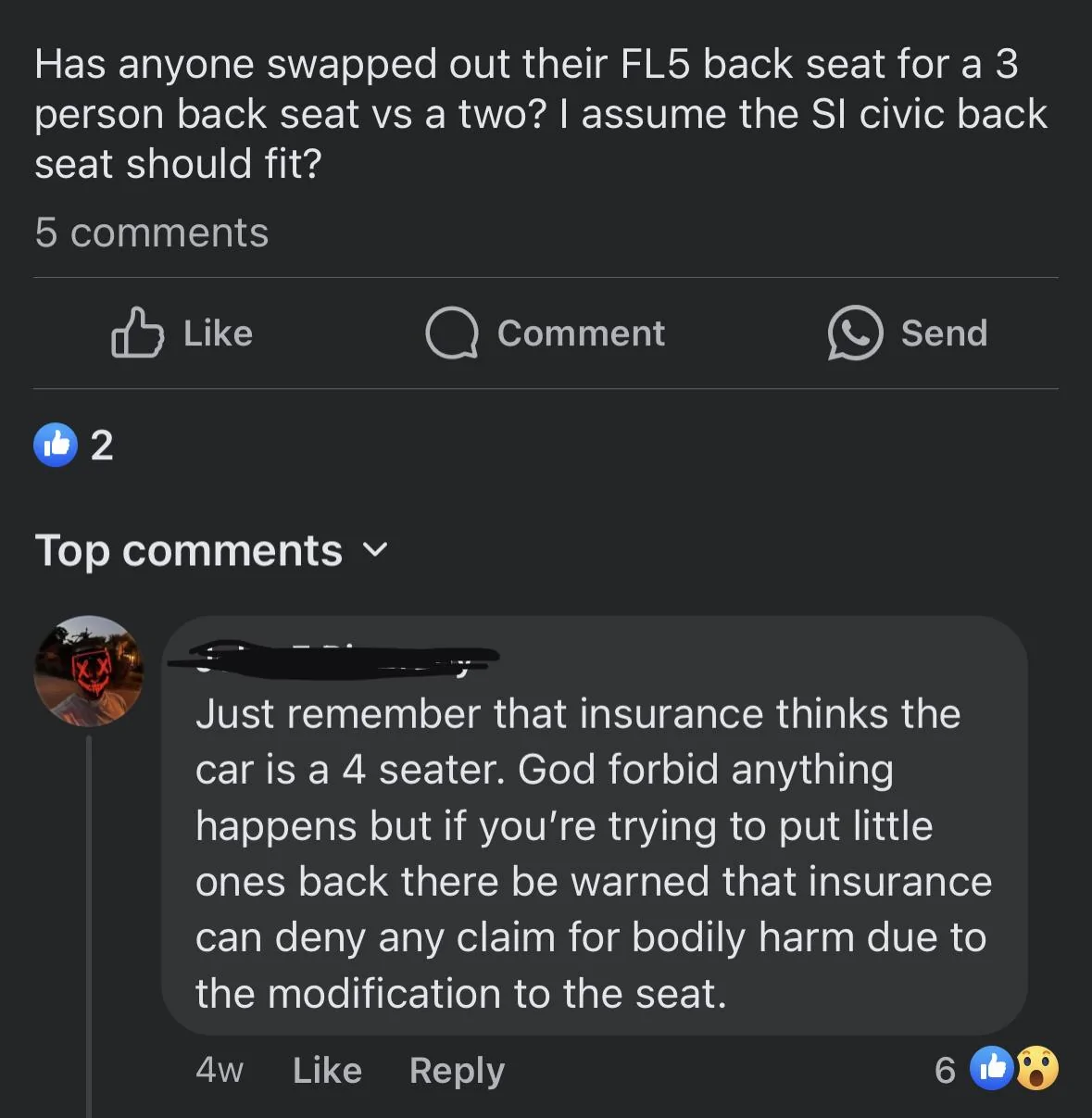Expand the Top comments sort chevron
Image resolution: width=1092 pixels, height=1118 pixels.
pyautogui.click(x=374, y=551)
